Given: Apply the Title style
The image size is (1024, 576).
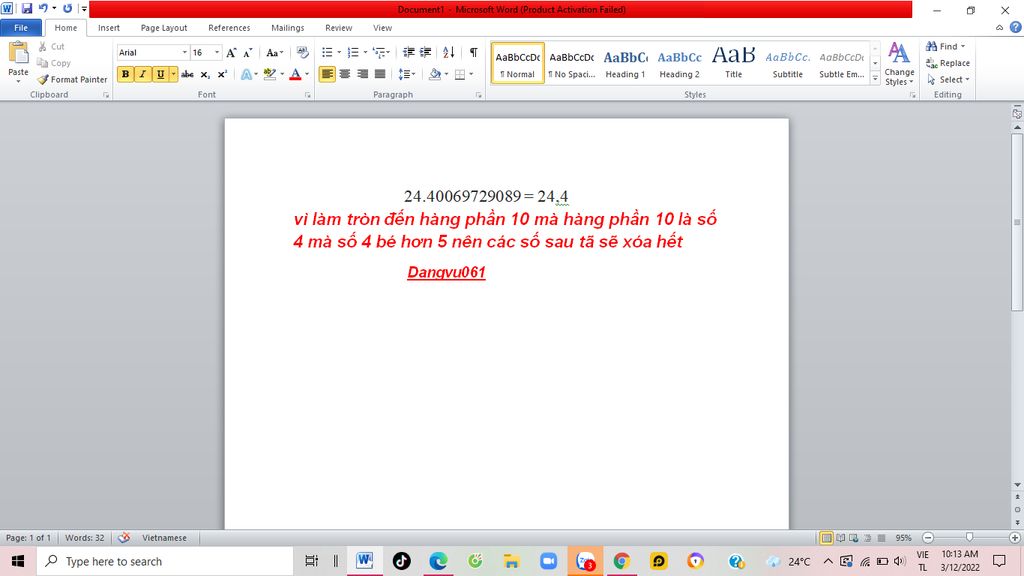Looking at the screenshot, I should tap(733, 63).
